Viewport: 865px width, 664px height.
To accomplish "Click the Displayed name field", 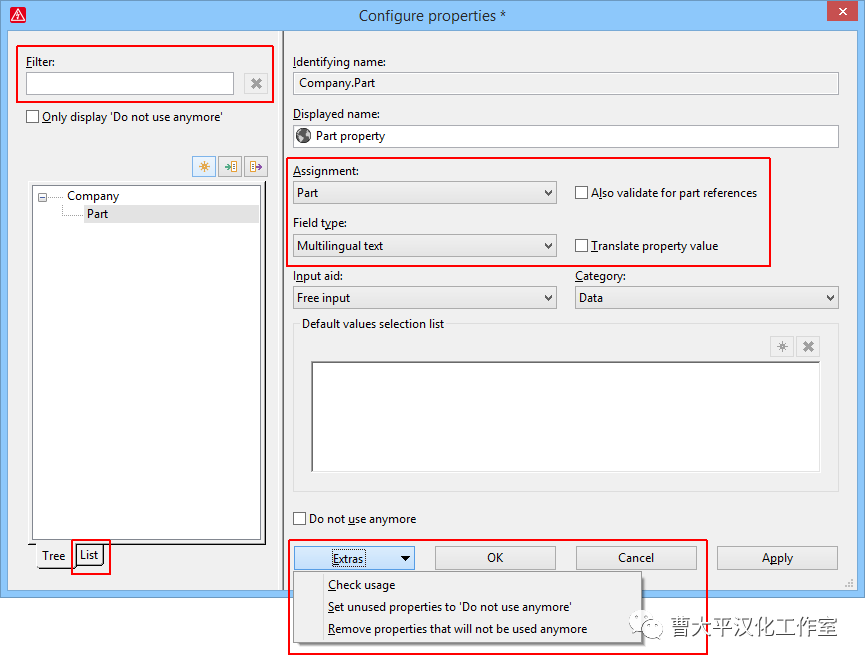I will pyautogui.click(x=565, y=136).
